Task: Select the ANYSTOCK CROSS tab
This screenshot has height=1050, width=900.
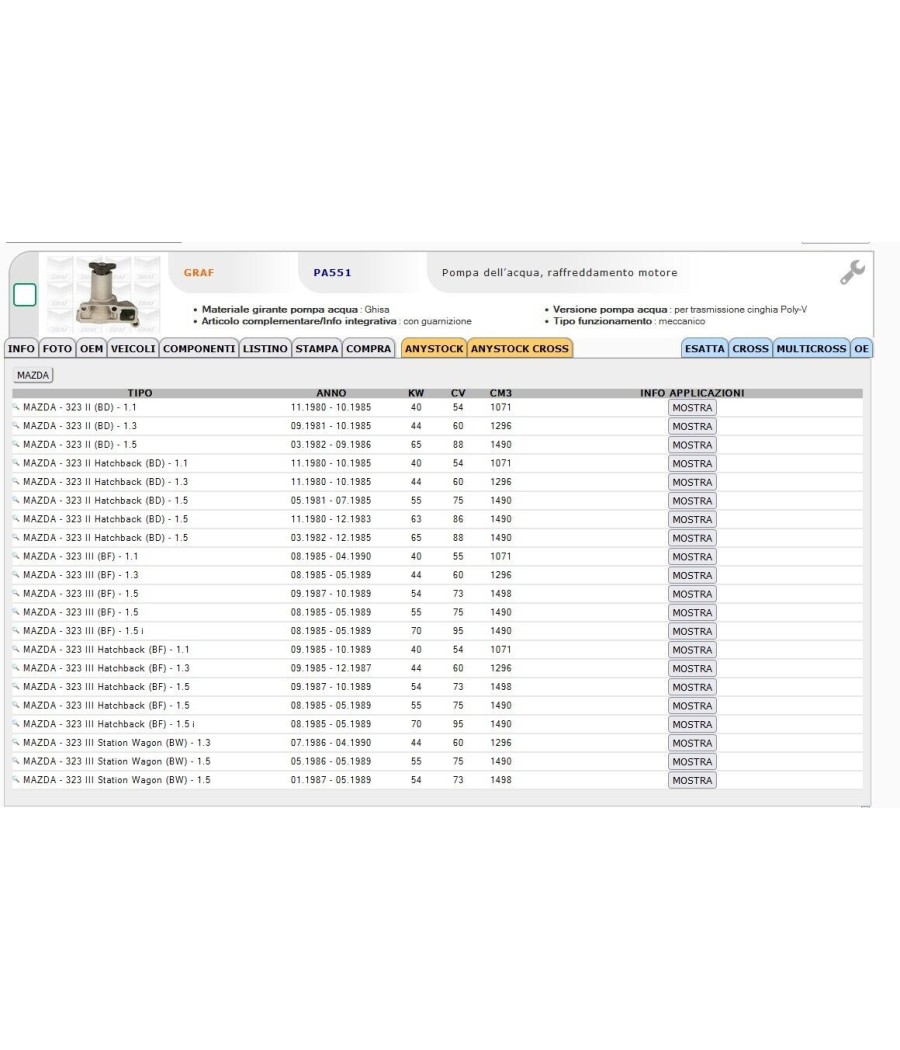Action: [x=520, y=348]
